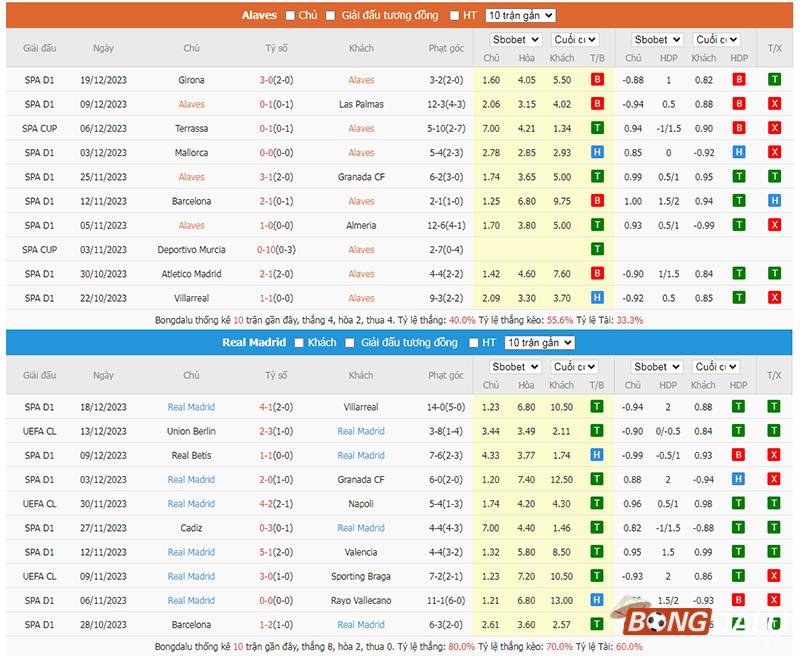Click the blue H T/B badge in Real Betis row
Viewport: 800px width, 656px height.
pyautogui.click(x=597, y=456)
